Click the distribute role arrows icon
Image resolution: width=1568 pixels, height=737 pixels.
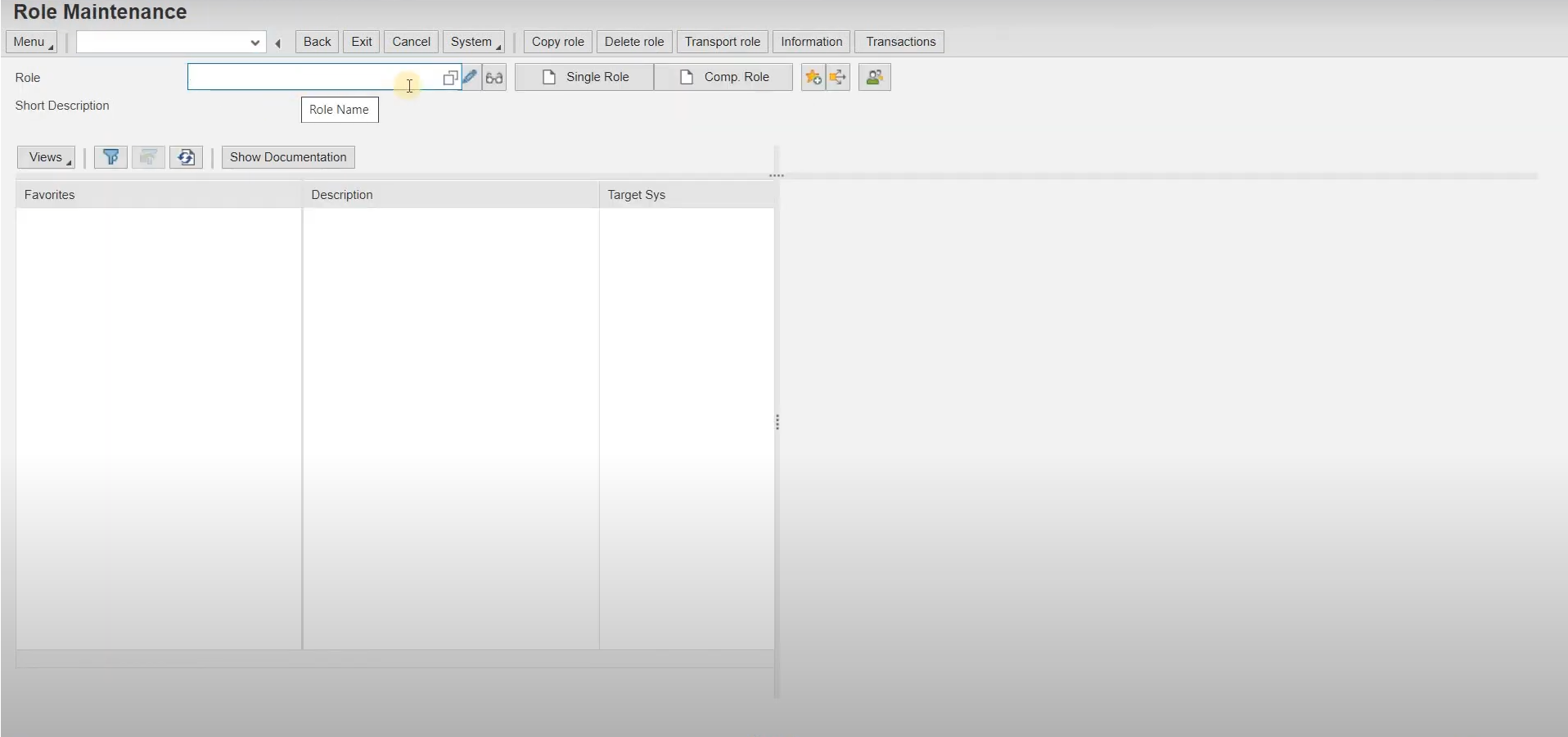[837, 76]
